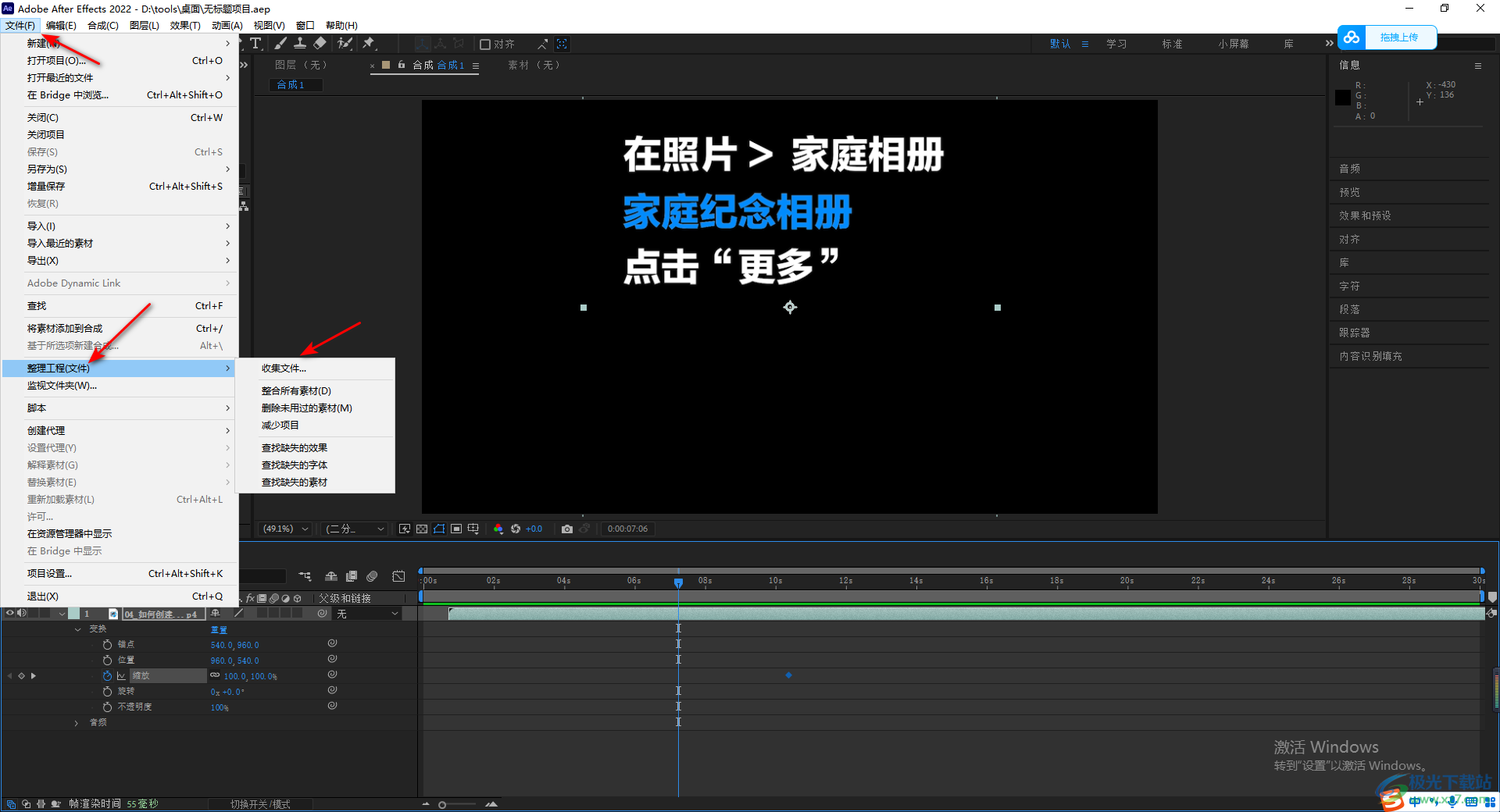Click reset exposure icon
Screen dimensions: 1500x812
click(x=516, y=529)
